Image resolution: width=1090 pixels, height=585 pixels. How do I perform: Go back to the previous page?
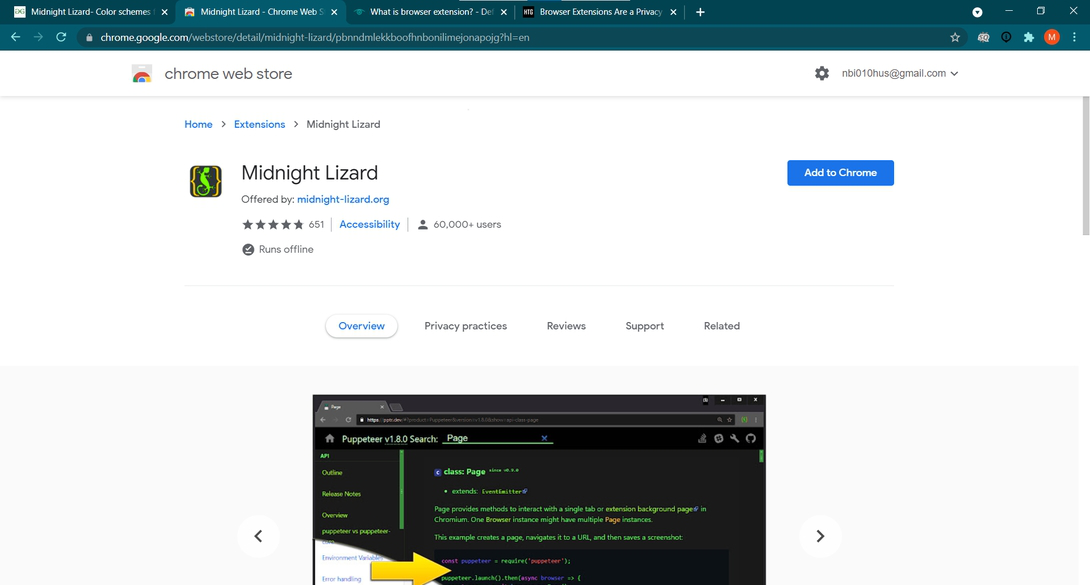15,37
